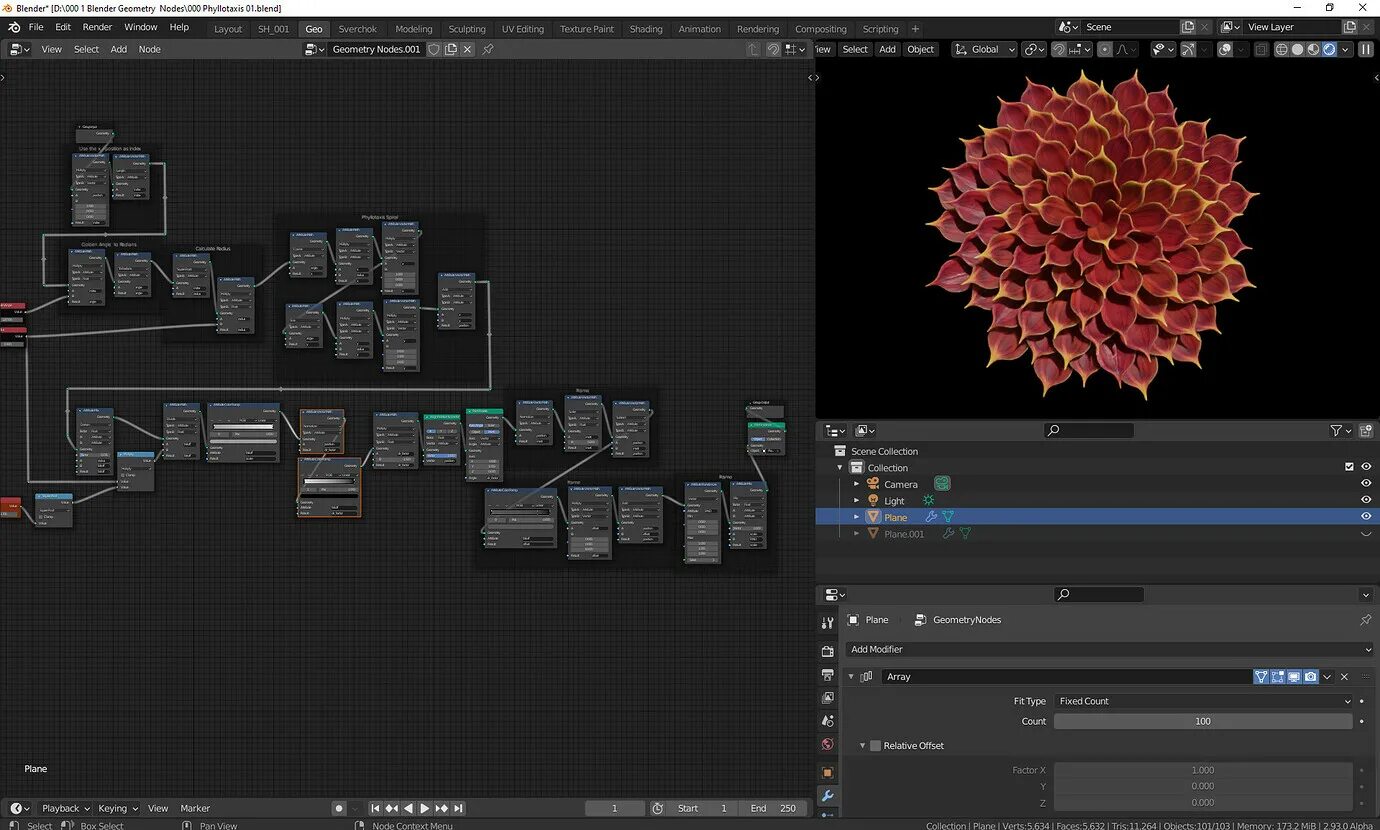The height and width of the screenshot is (830, 1380).
Task: Open the World Properties tab
Action: click(x=827, y=744)
